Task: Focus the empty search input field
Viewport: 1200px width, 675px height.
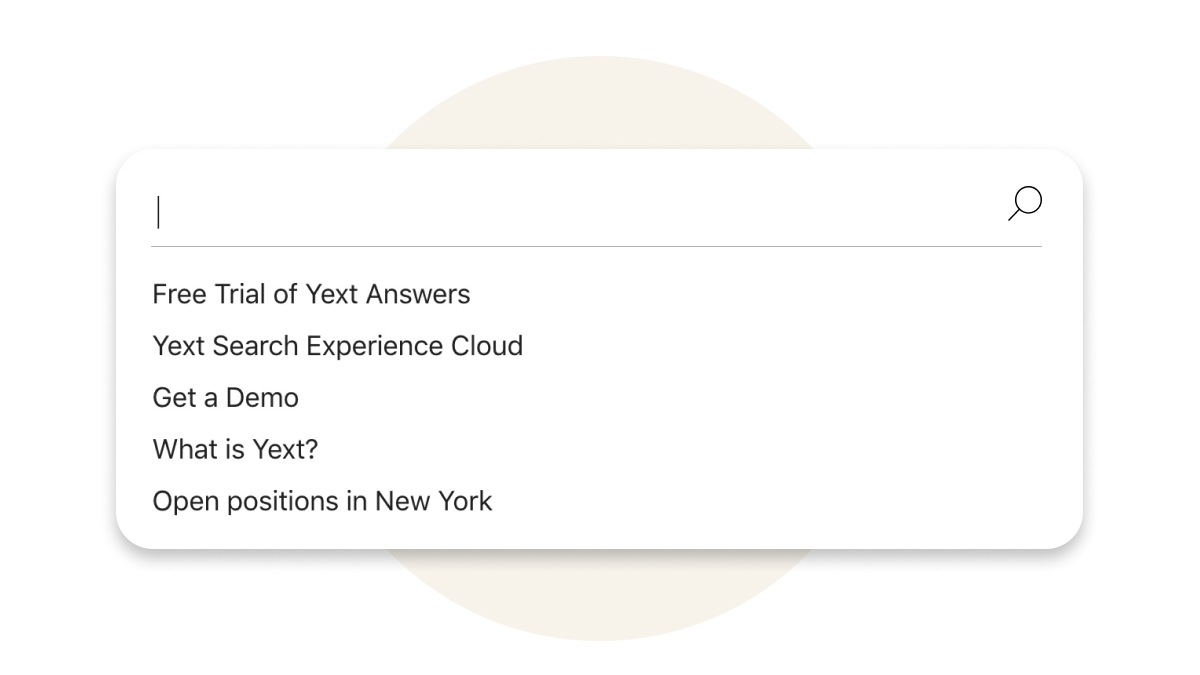Action: pos(575,212)
